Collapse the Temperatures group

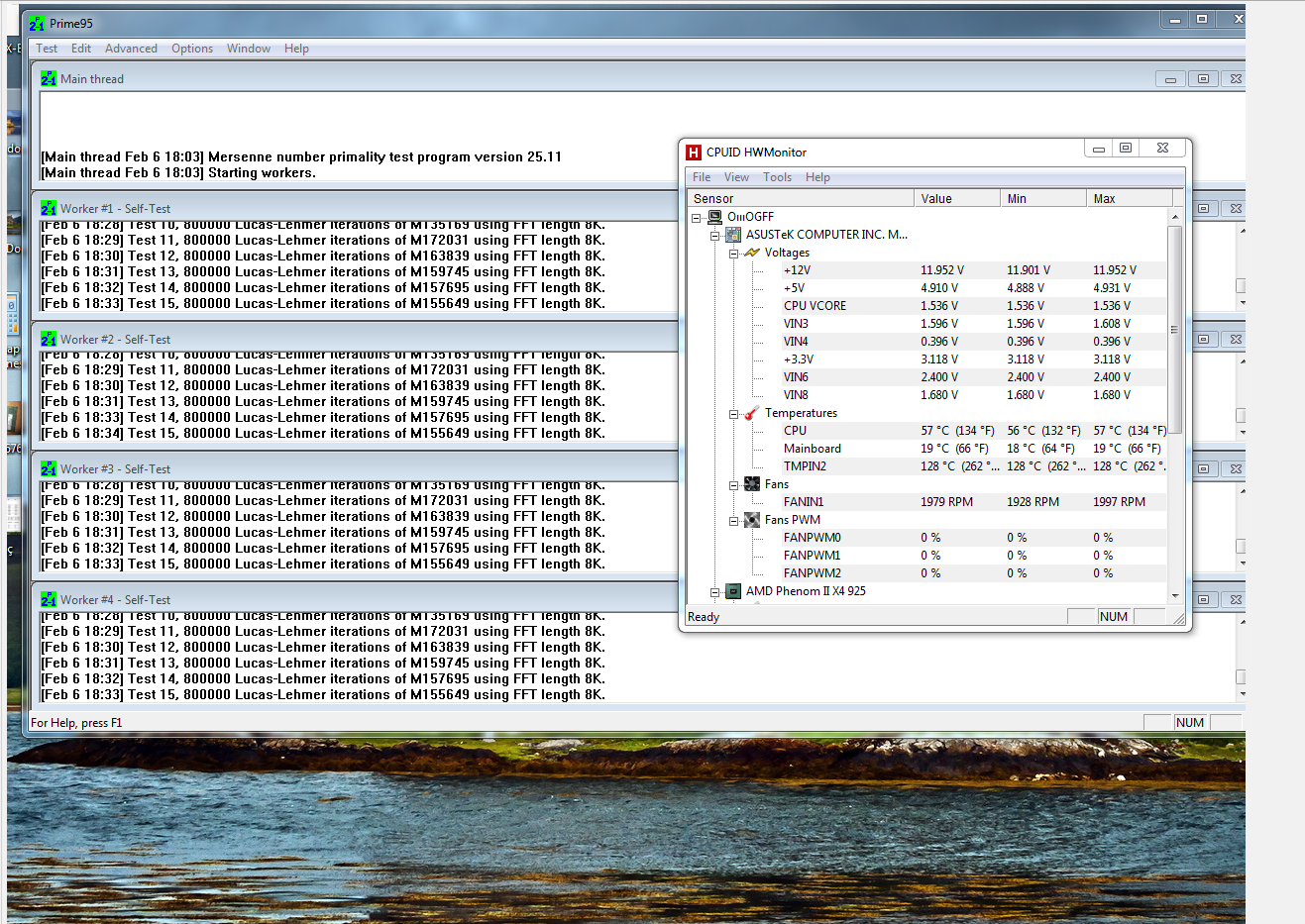(733, 414)
